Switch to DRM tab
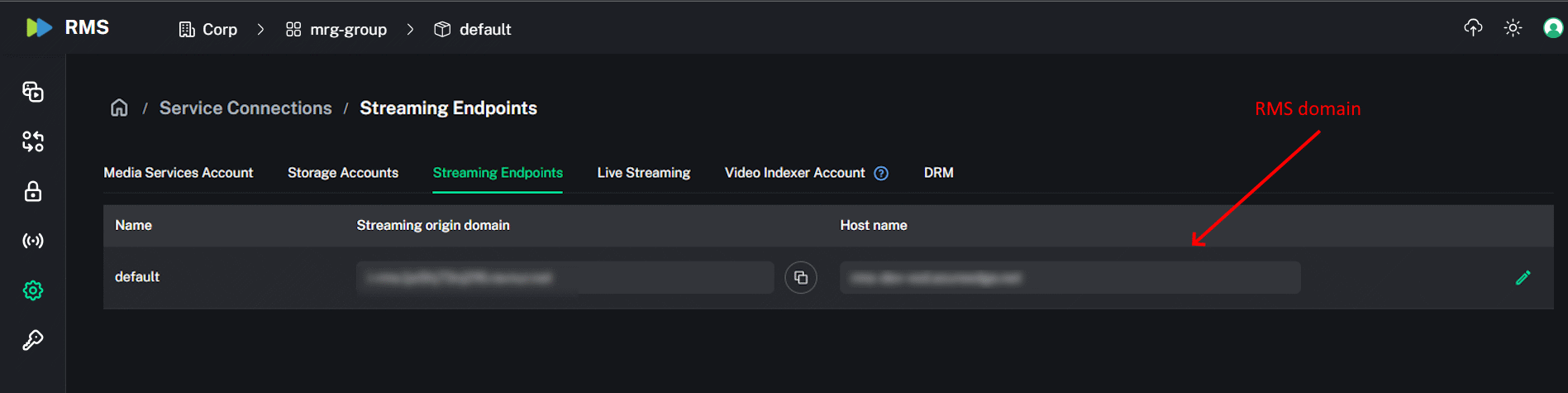Viewport: 1568px width, 393px height. (x=939, y=172)
